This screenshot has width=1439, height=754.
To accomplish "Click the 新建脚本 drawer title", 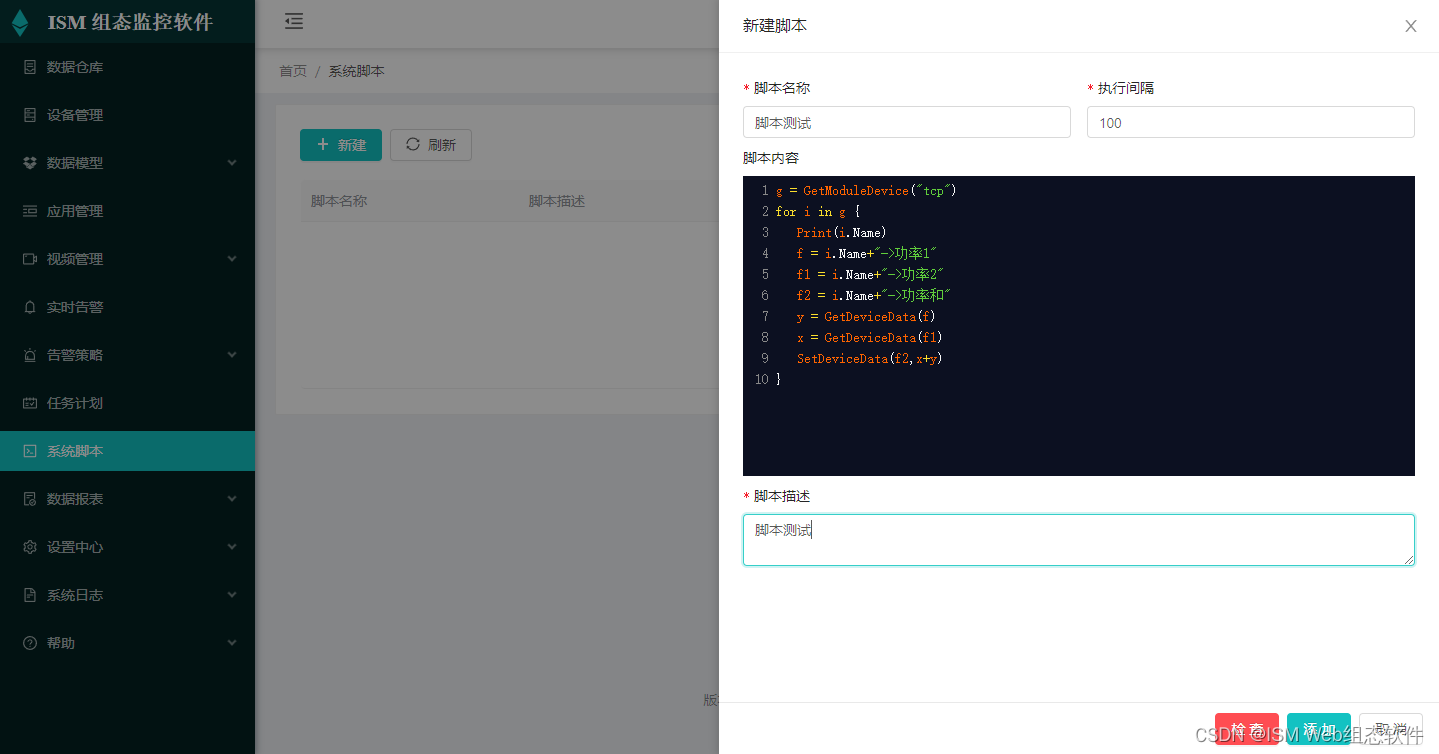I will tap(775, 26).
